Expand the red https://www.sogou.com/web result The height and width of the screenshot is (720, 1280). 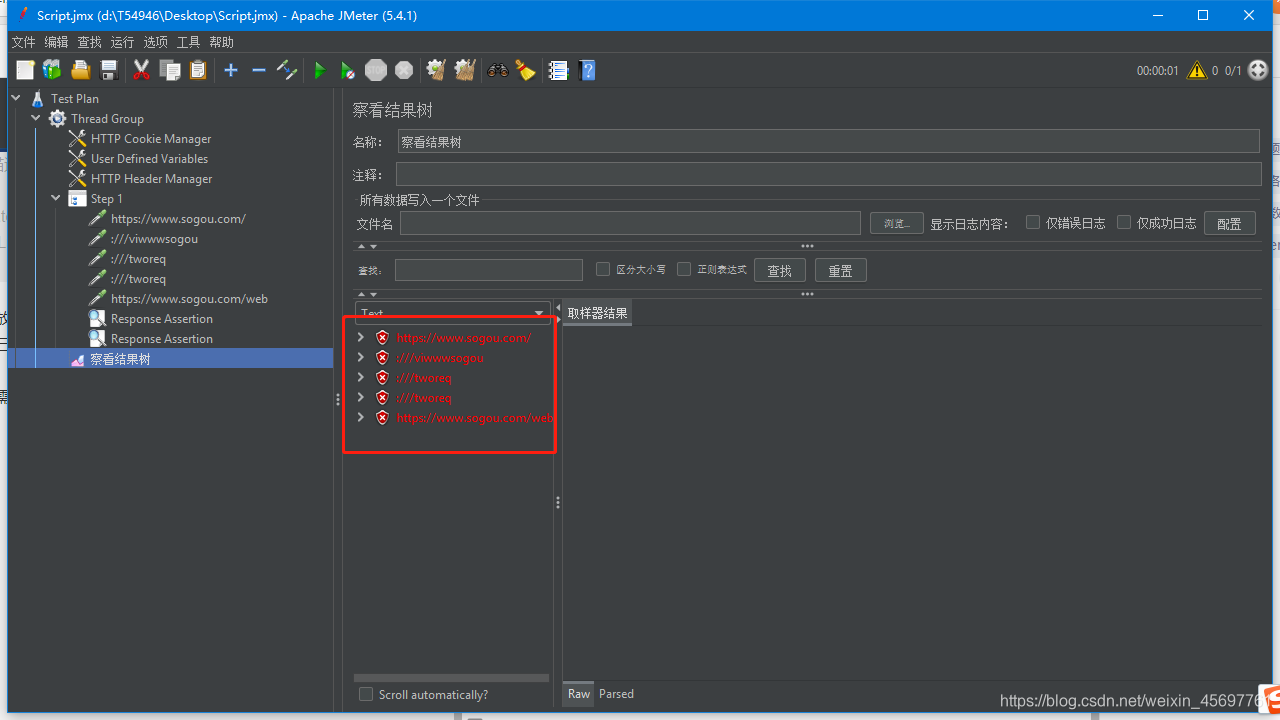pyautogui.click(x=361, y=417)
